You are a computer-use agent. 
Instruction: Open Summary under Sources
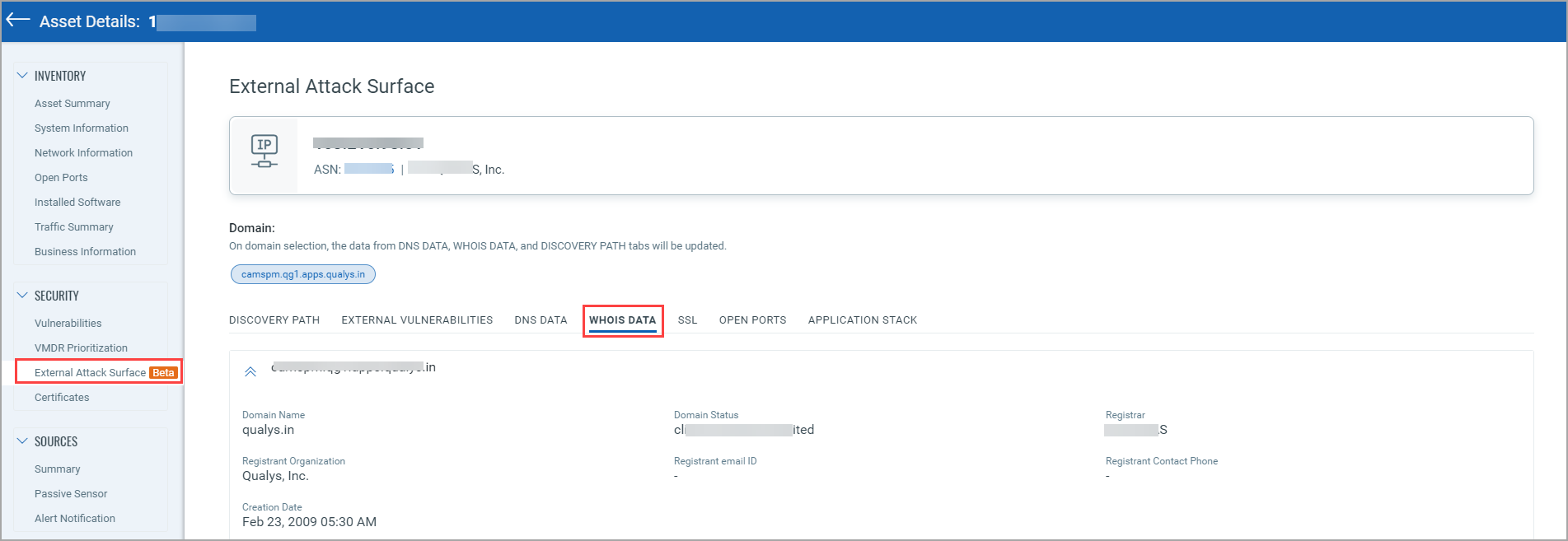pyautogui.click(x=58, y=469)
